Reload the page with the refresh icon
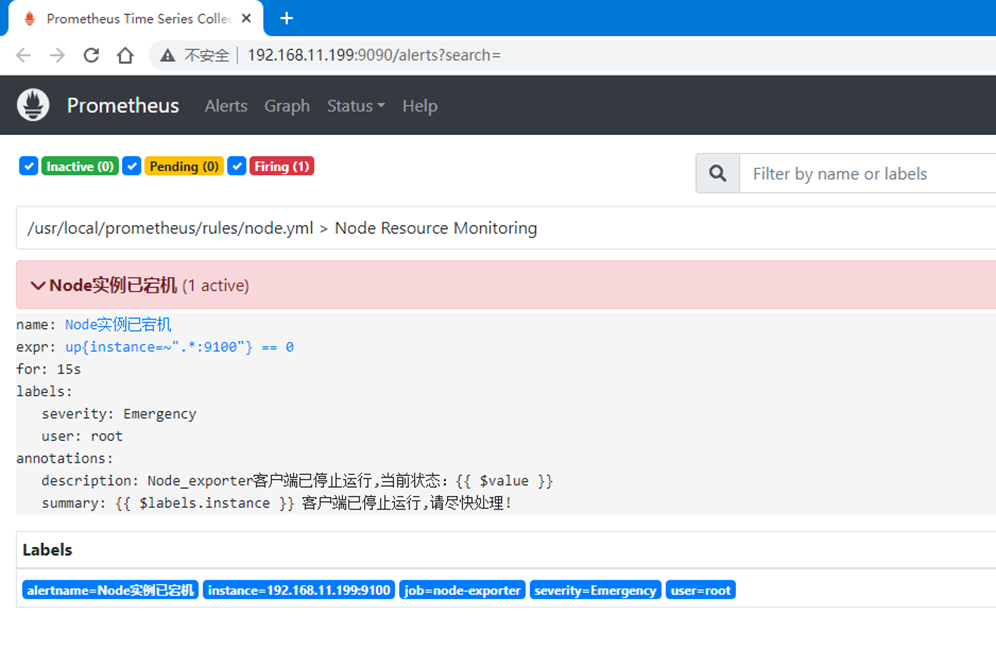 pos(91,55)
